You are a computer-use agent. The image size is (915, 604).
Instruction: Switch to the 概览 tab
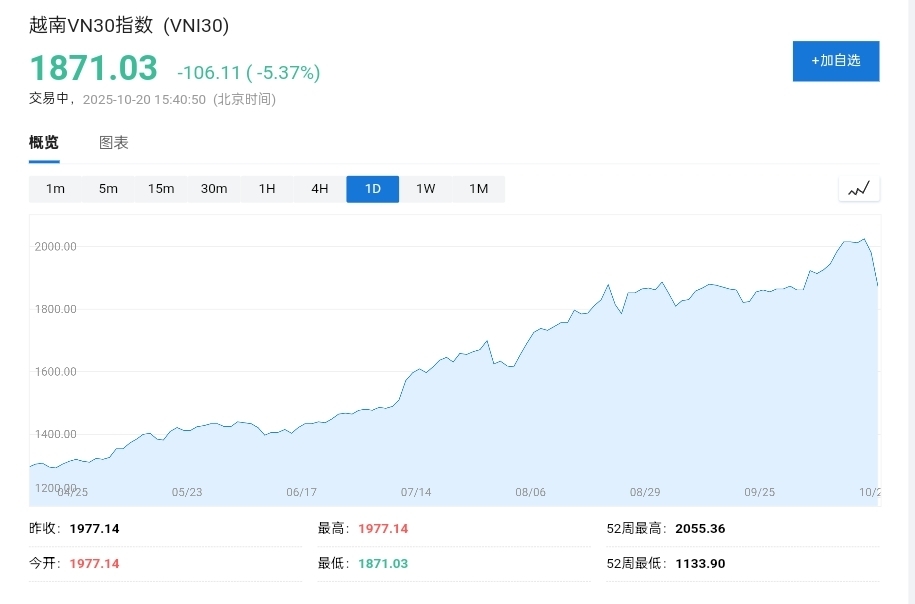(x=44, y=143)
